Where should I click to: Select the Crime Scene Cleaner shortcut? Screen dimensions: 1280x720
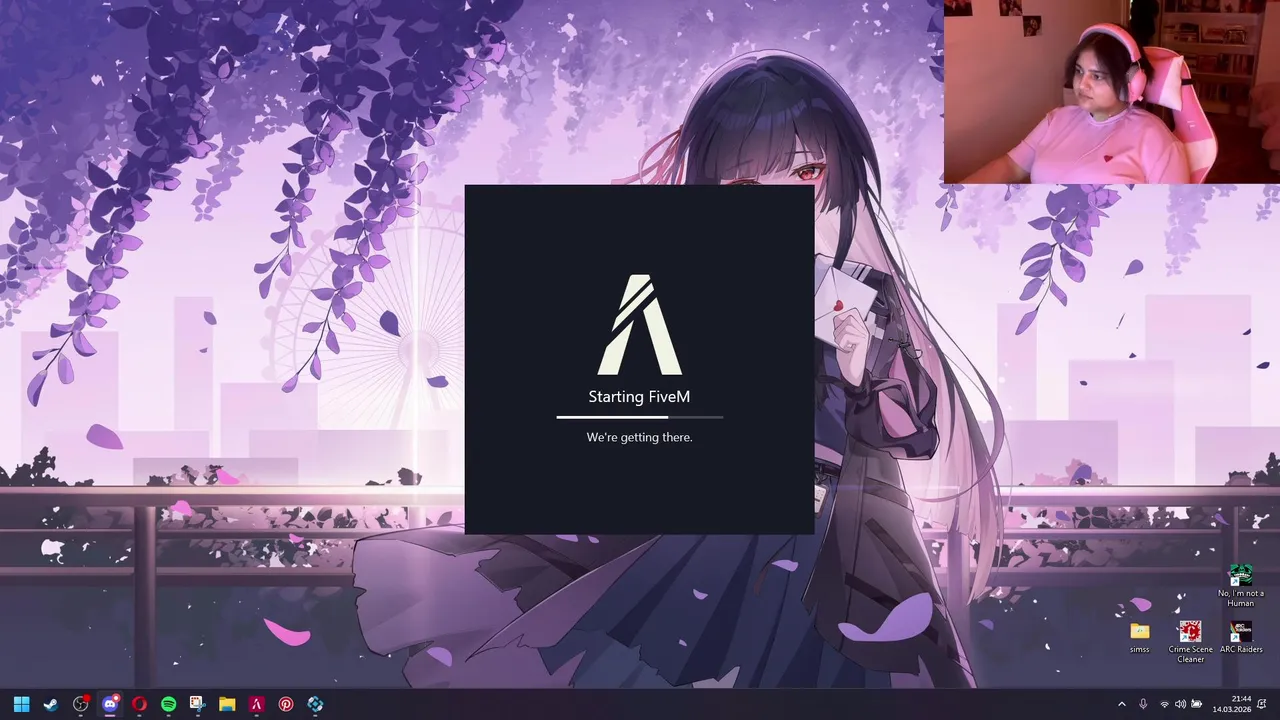(x=1190, y=641)
